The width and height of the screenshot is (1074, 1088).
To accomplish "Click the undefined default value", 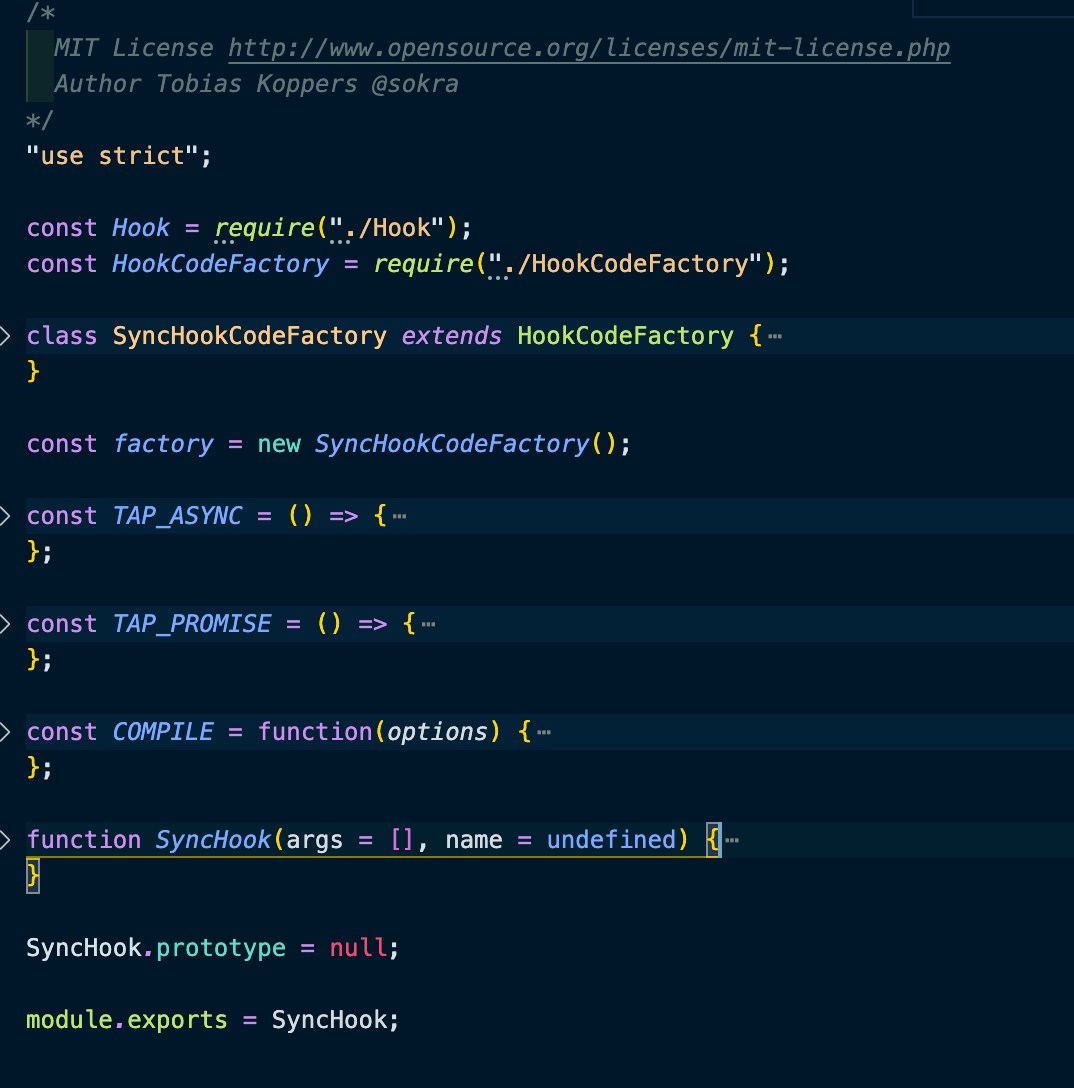I will (x=611, y=840).
